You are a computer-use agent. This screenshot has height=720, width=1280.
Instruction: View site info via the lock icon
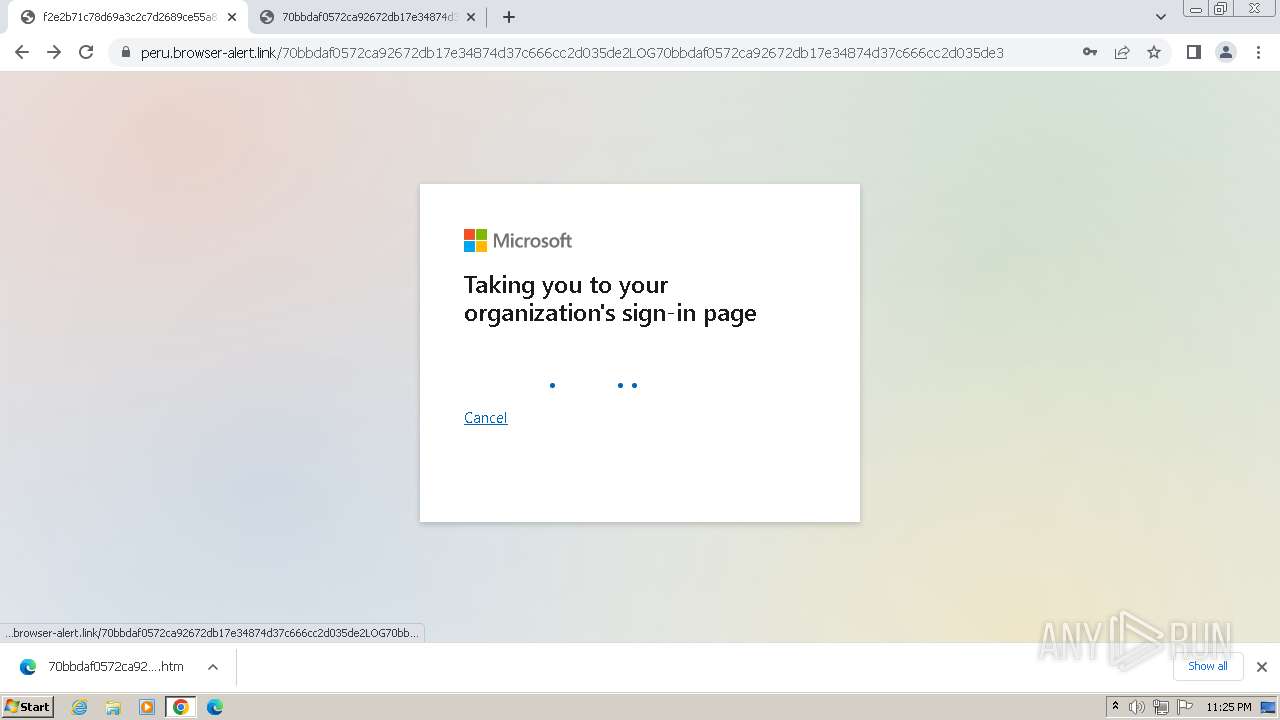click(125, 52)
